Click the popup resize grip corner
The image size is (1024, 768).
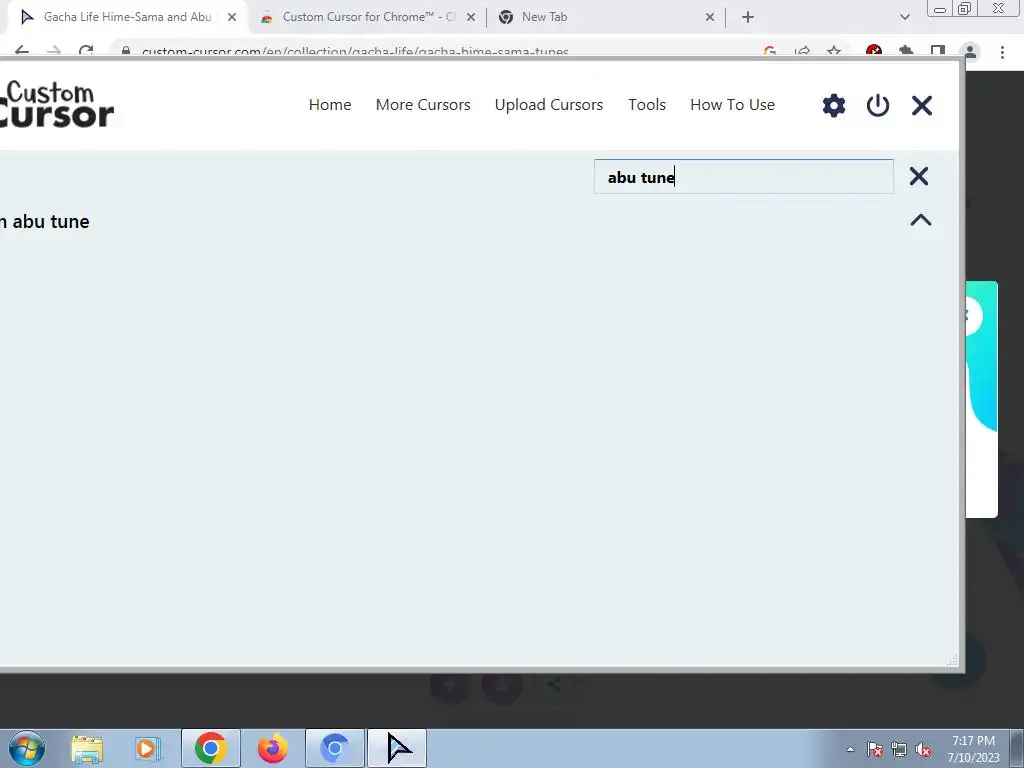click(x=952, y=661)
